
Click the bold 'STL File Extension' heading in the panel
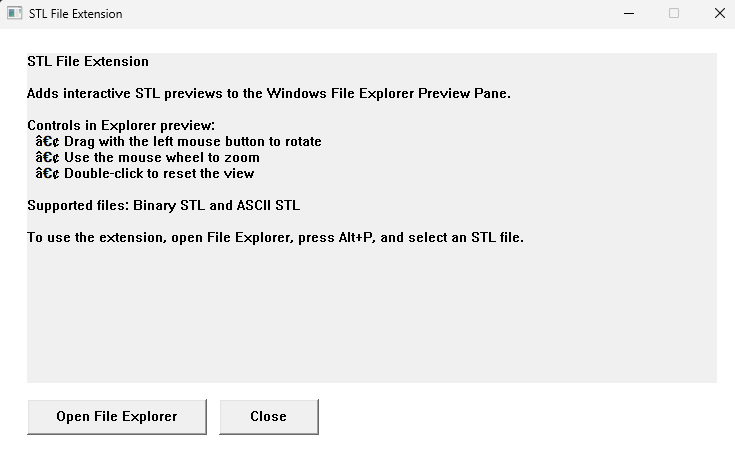[x=88, y=61]
